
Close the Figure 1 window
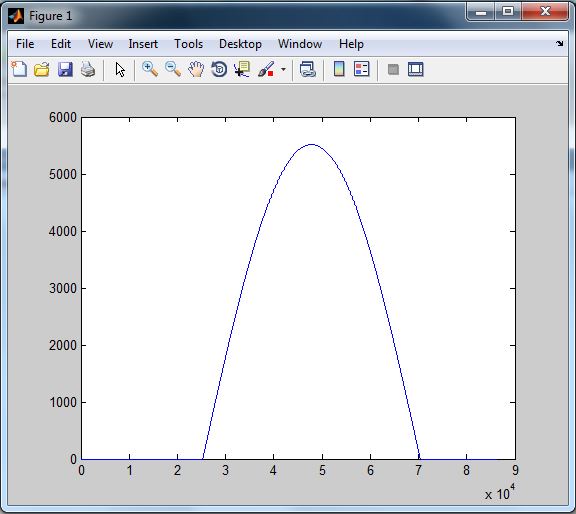pyautogui.click(x=545, y=12)
